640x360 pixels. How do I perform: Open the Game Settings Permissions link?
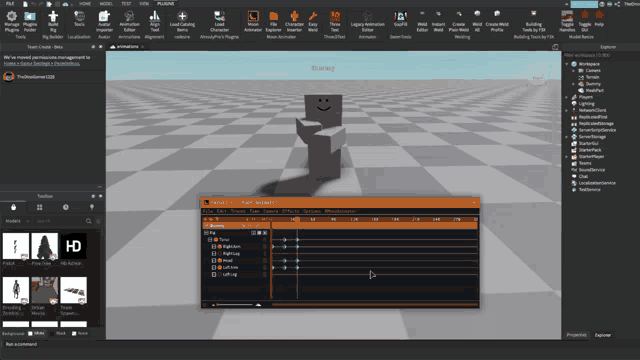(42, 63)
